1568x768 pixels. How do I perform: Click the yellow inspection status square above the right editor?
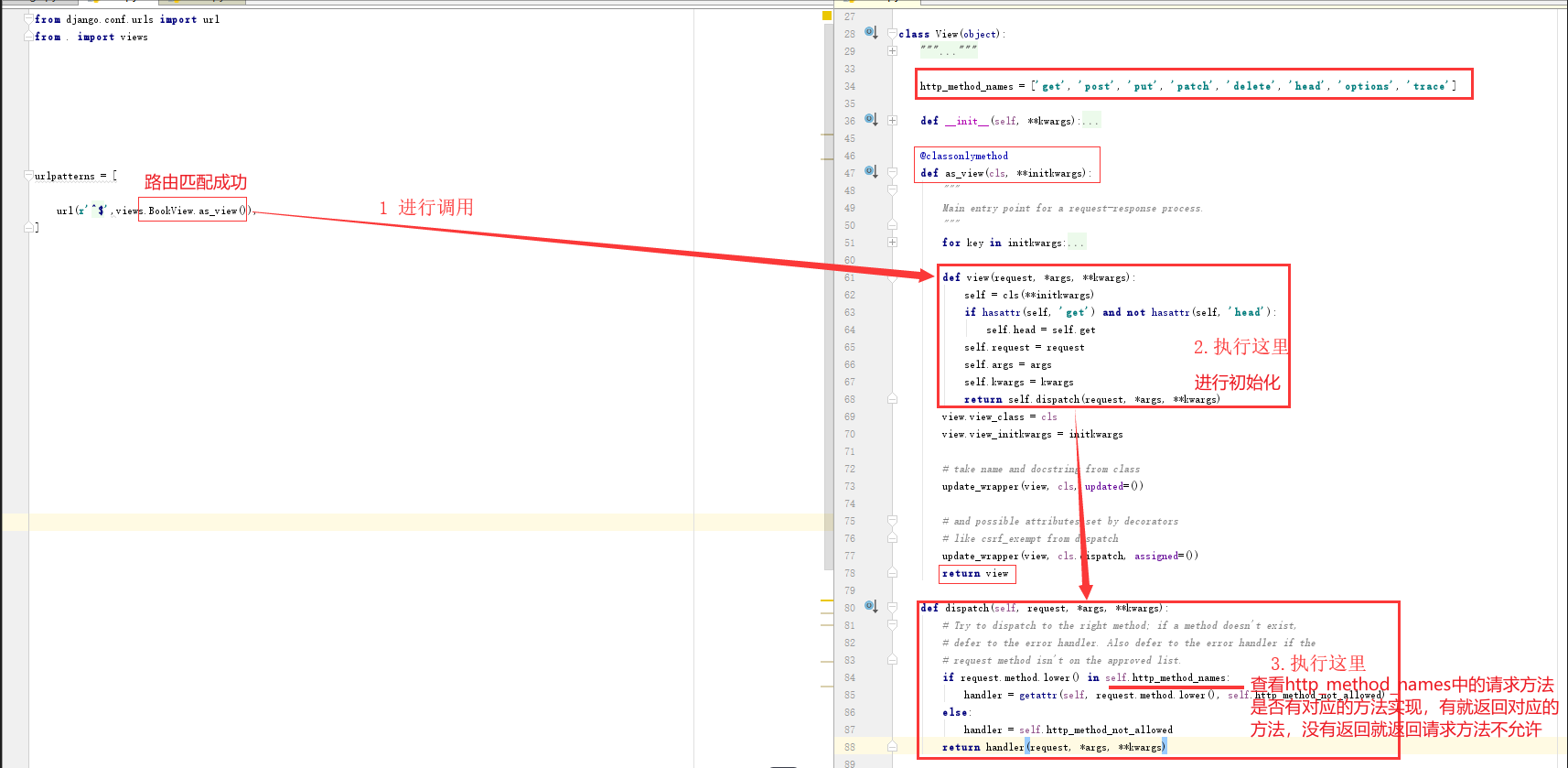[827, 16]
